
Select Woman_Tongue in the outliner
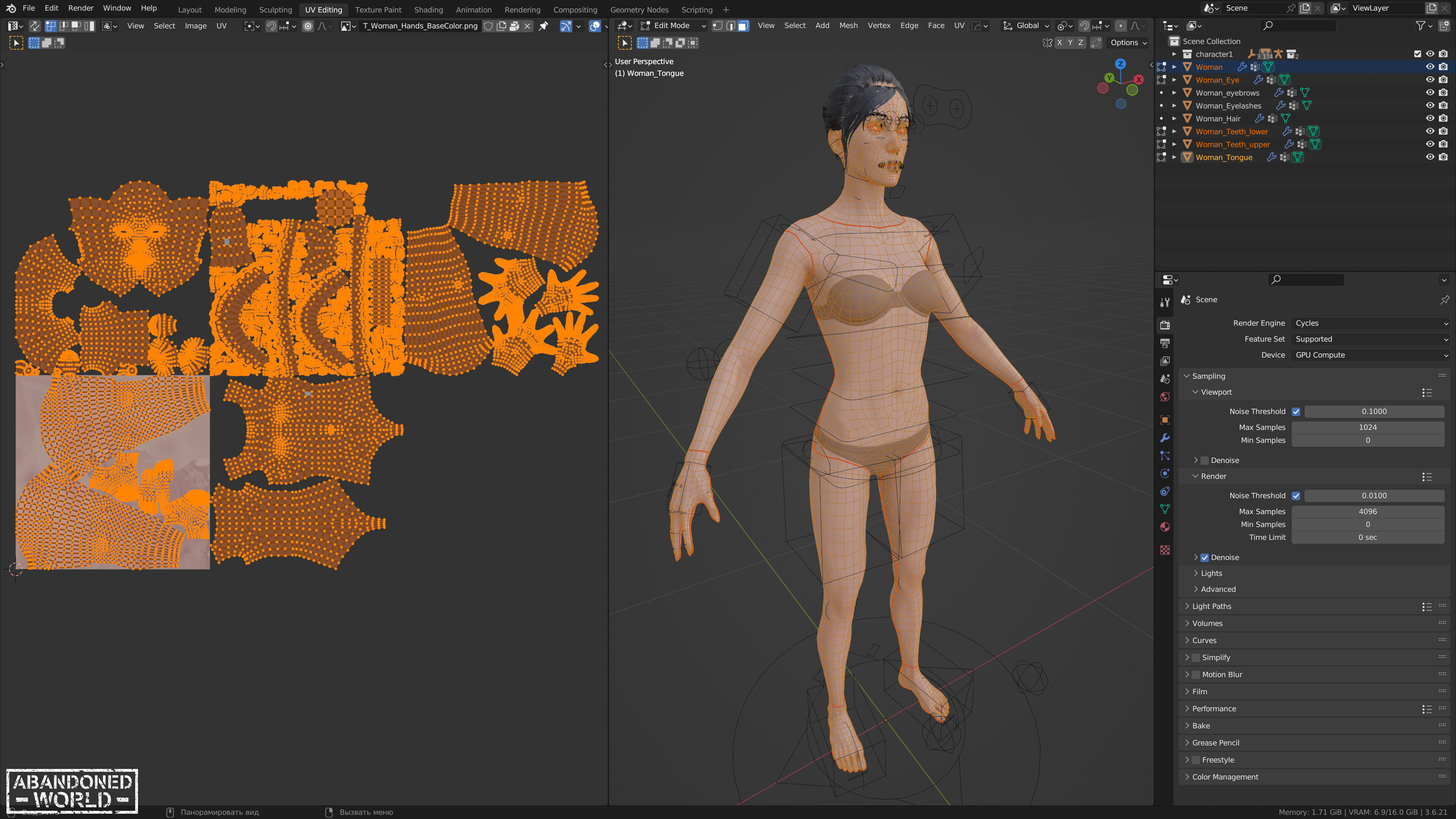tap(1224, 158)
